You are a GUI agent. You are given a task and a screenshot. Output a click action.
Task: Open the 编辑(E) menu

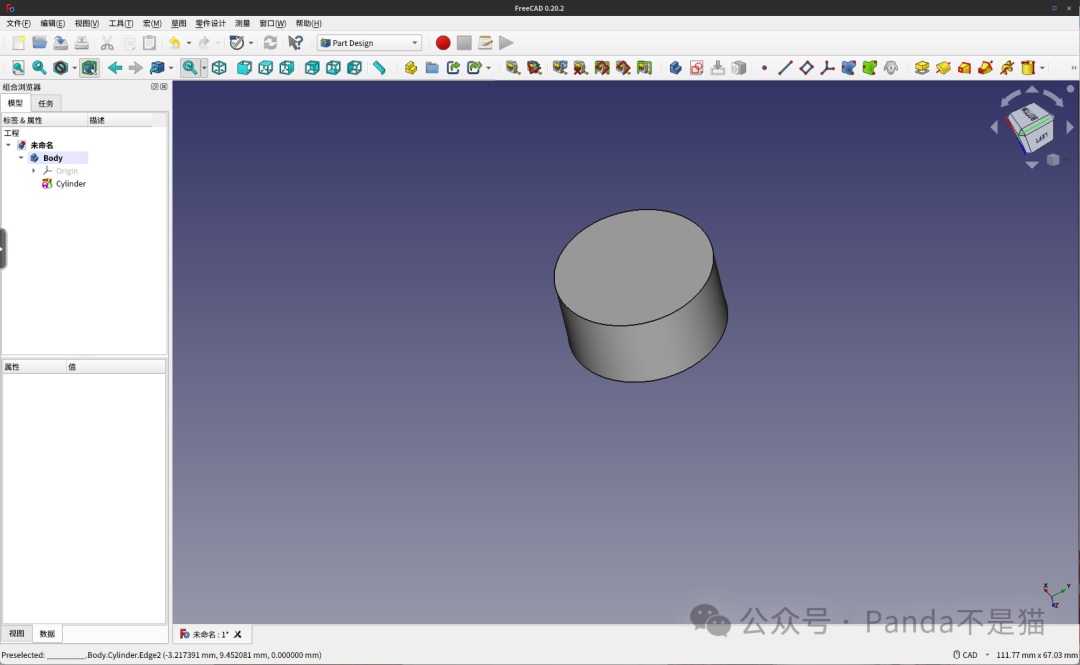pos(53,23)
